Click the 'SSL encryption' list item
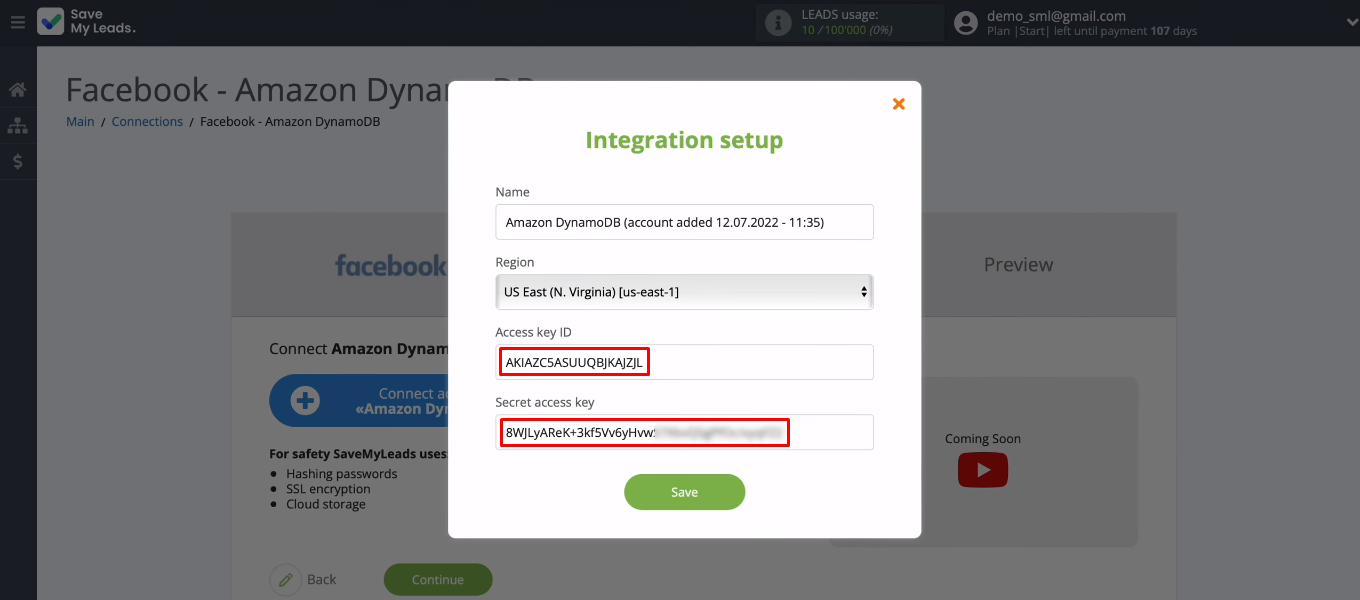Image resolution: width=1360 pixels, height=600 pixels. coord(328,489)
